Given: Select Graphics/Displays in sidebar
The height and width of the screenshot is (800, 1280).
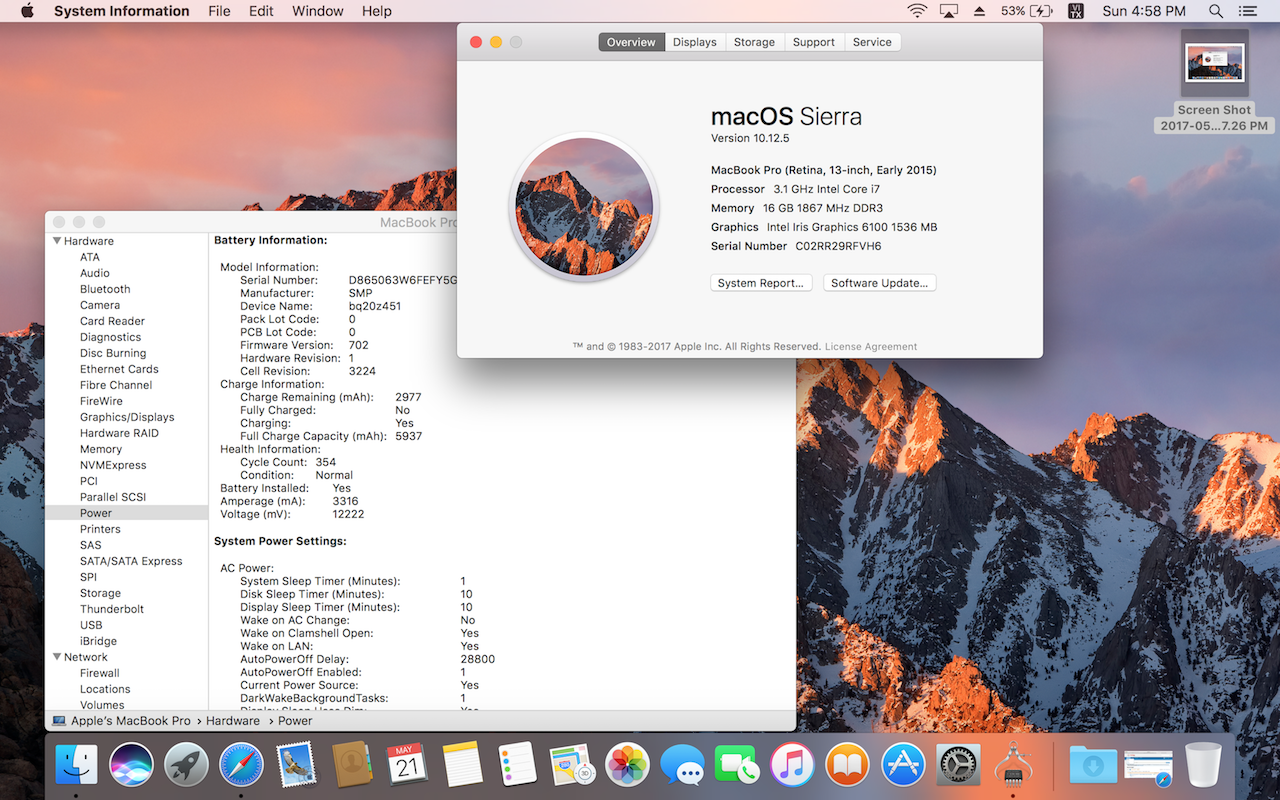Looking at the screenshot, I should [x=127, y=417].
